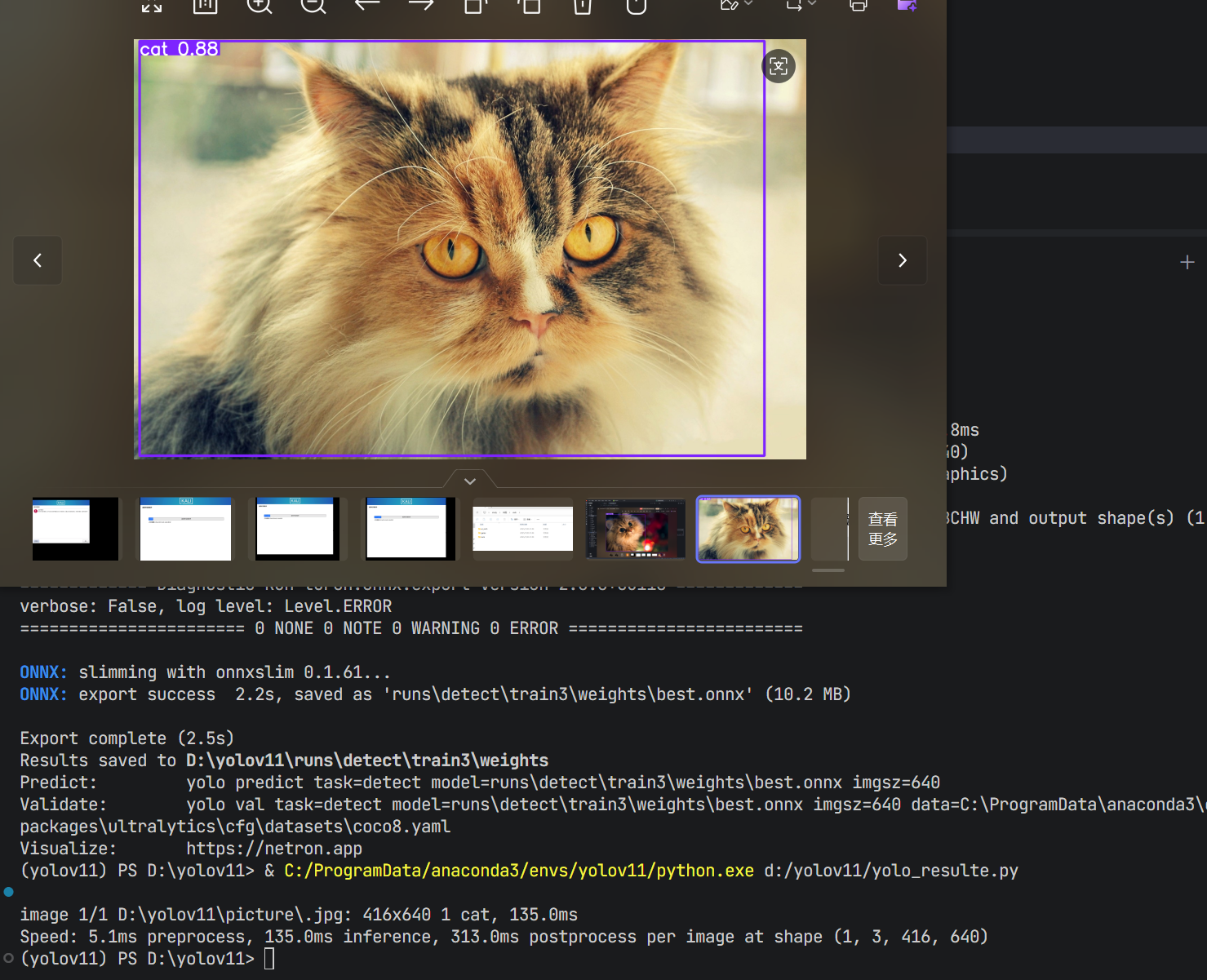Click the left-pointing arrow in top toolbar

[367, 4]
